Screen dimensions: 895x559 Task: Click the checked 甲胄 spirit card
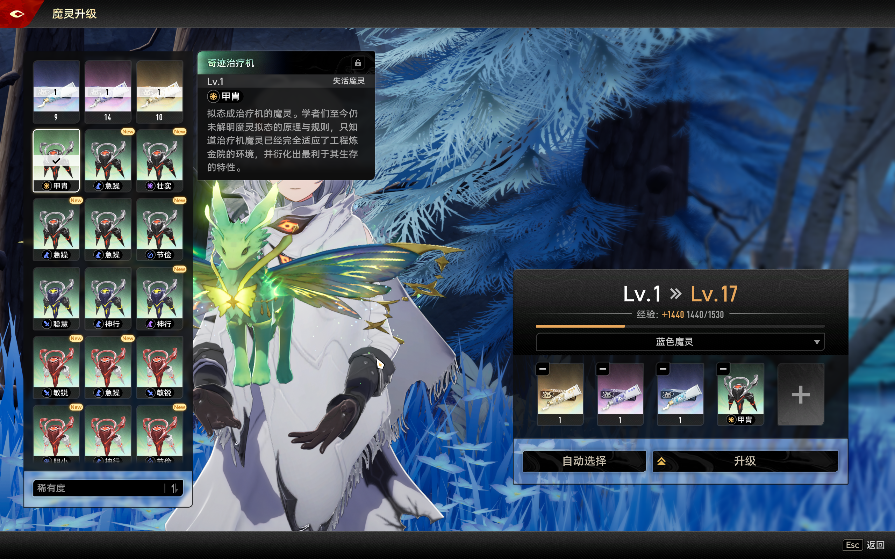[x=56, y=159]
